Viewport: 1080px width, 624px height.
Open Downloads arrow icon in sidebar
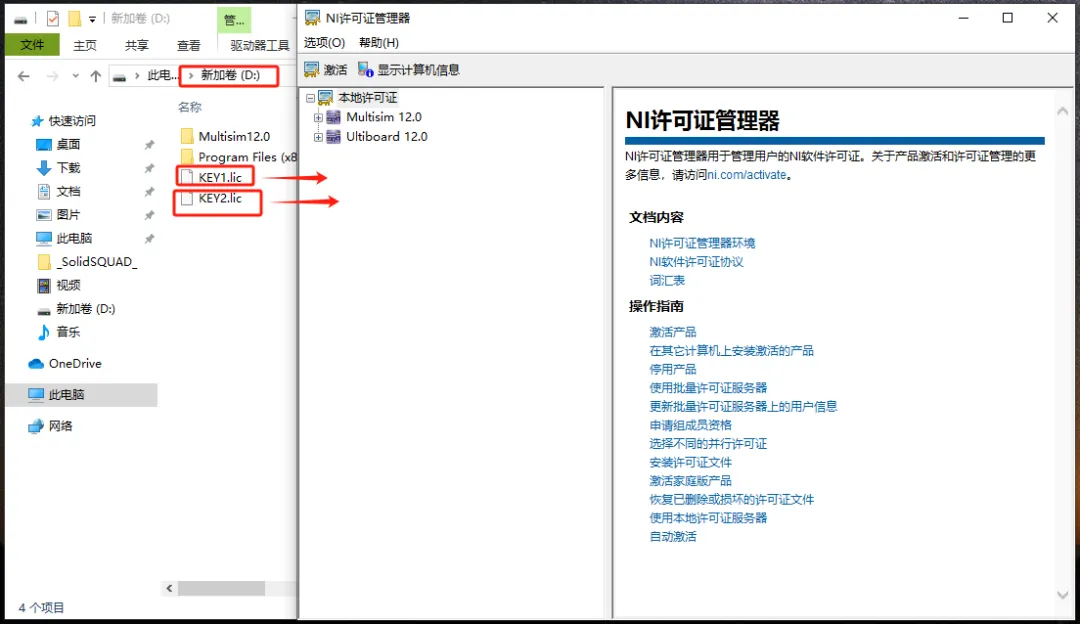(x=43, y=168)
